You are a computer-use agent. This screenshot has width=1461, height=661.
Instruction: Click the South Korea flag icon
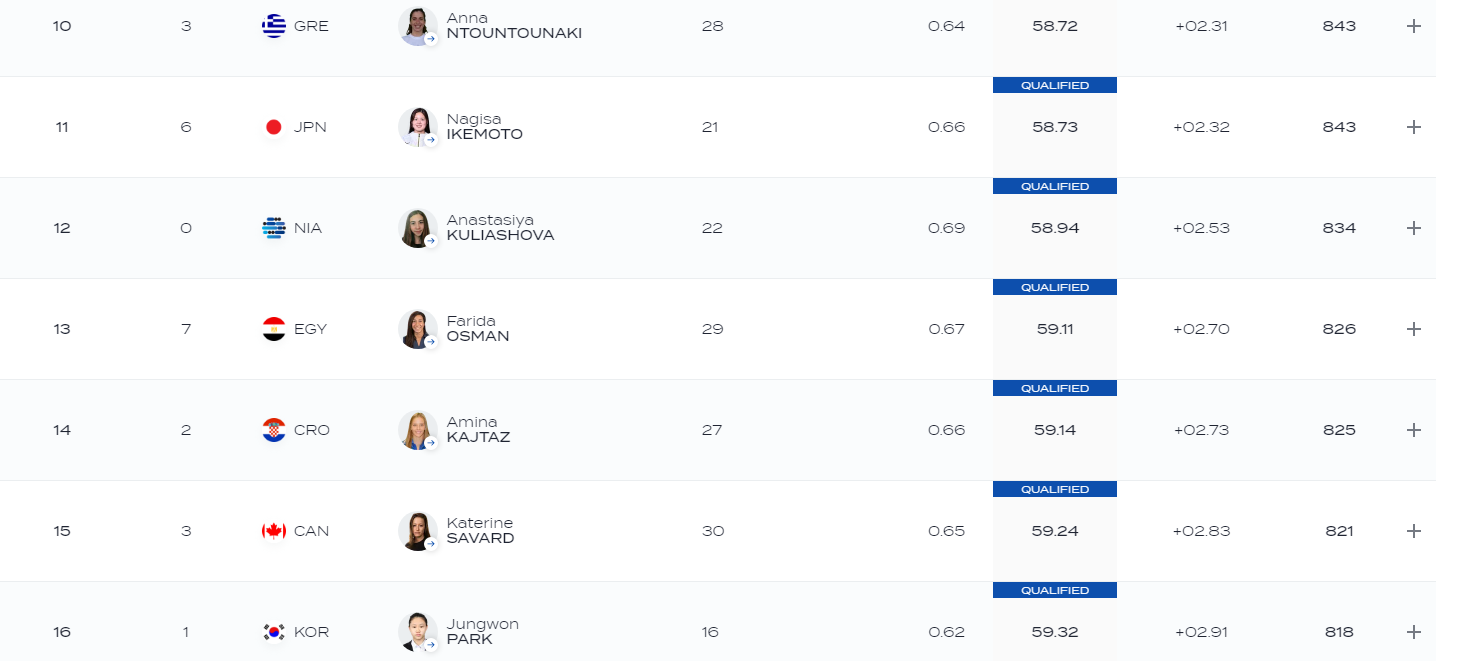(273, 632)
